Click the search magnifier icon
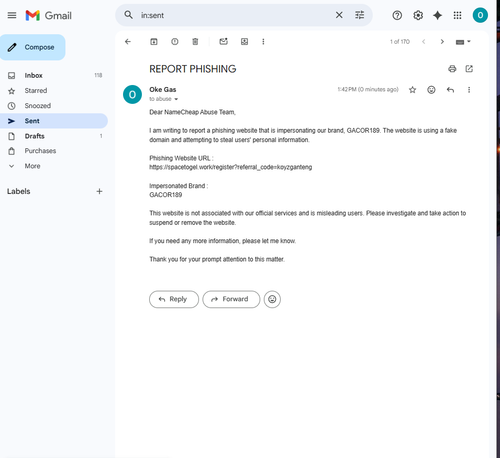 point(128,15)
